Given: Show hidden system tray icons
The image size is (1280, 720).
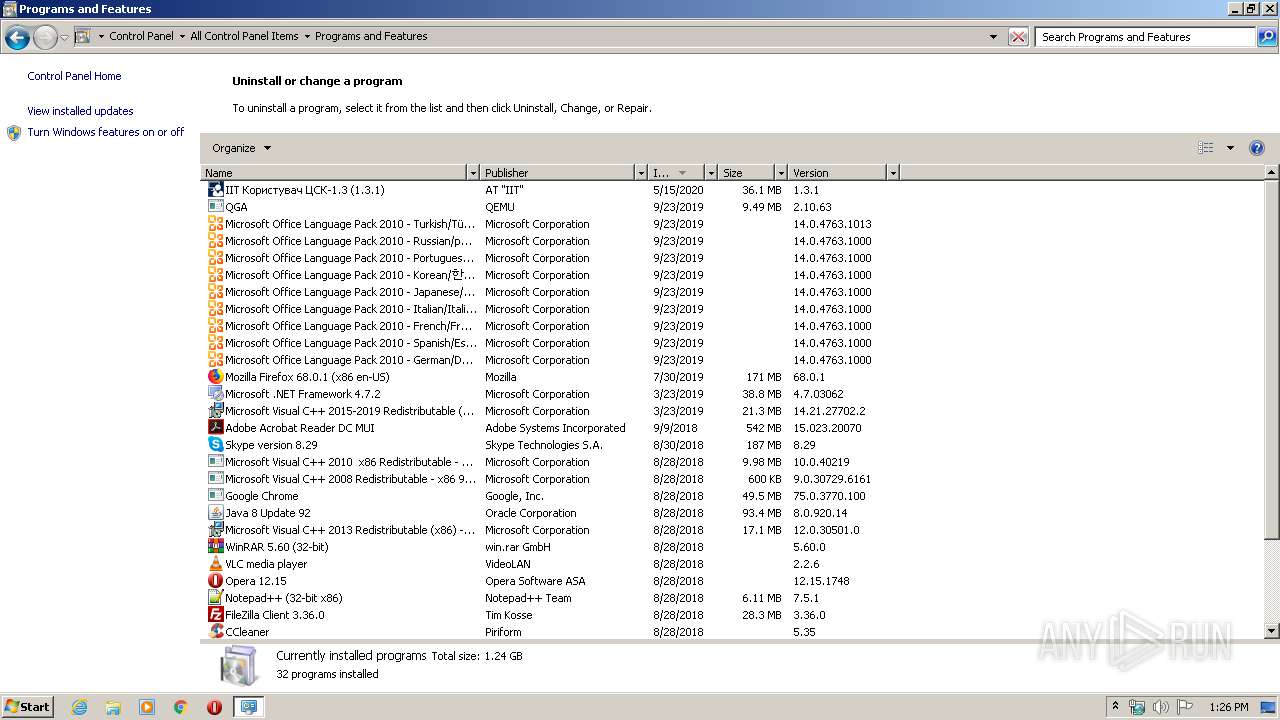Looking at the screenshot, I should [1115, 707].
